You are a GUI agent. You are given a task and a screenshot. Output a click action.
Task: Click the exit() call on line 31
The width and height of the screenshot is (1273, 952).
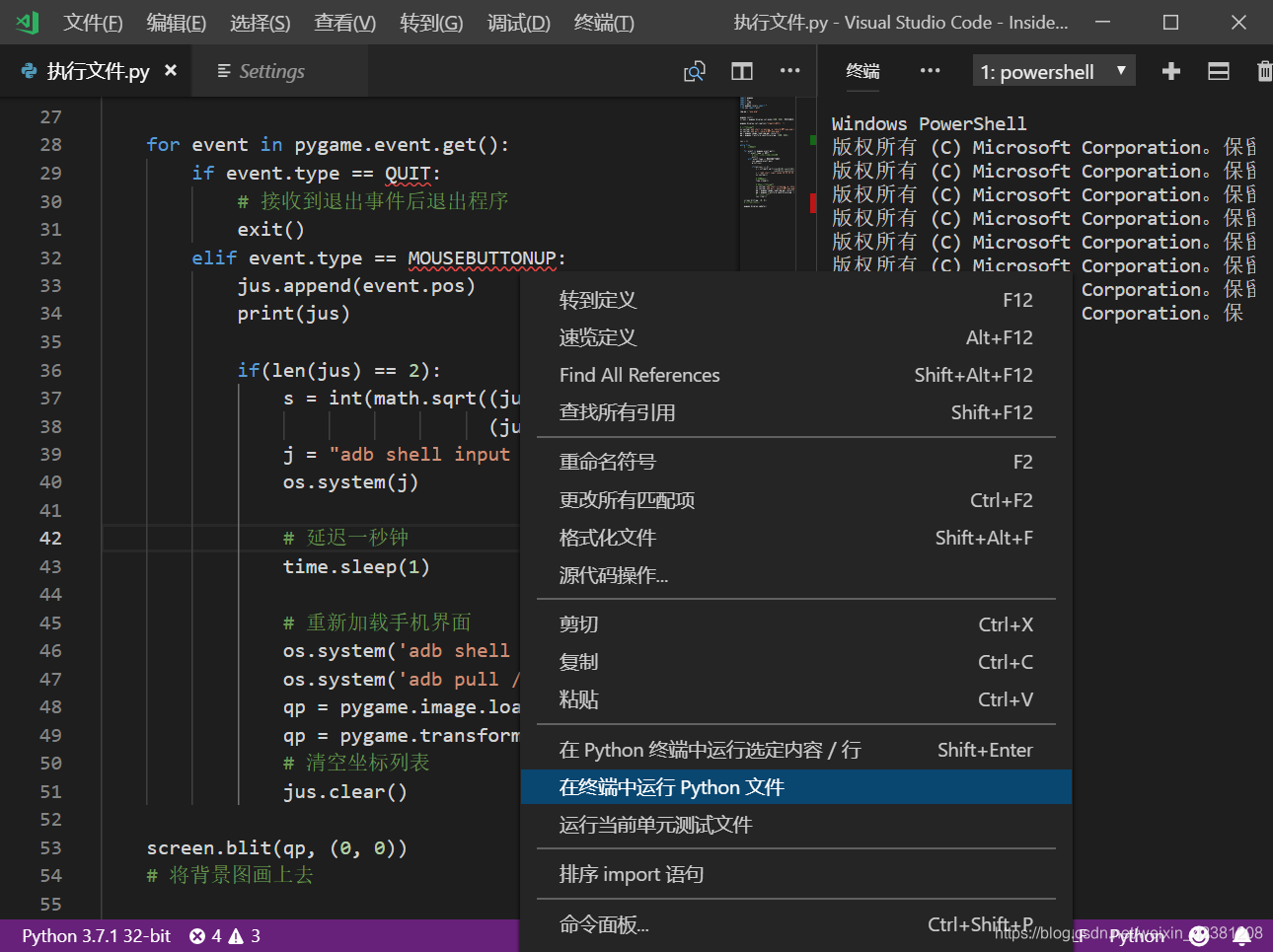[270, 229]
